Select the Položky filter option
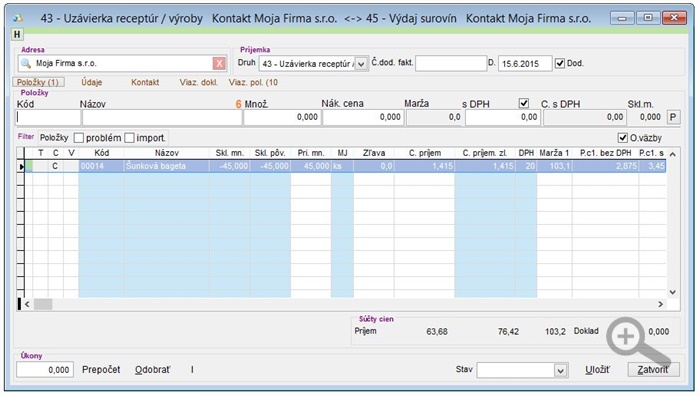The height and width of the screenshot is (395, 699). tap(54, 138)
